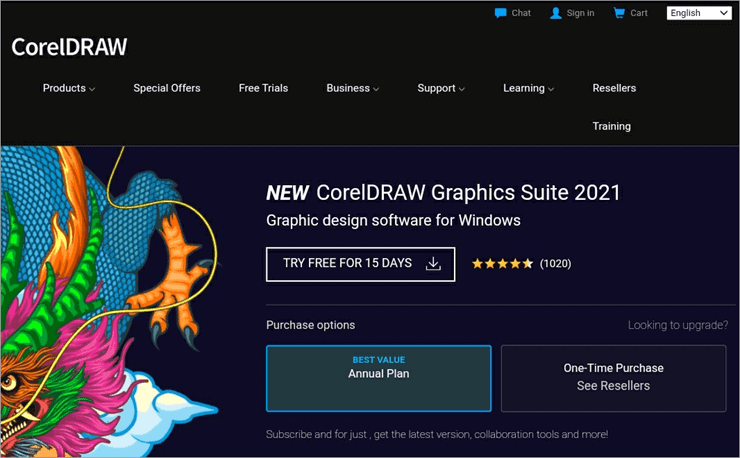740x458 pixels.
Task: Expand the Products menu
Action: tap(68, 88)
